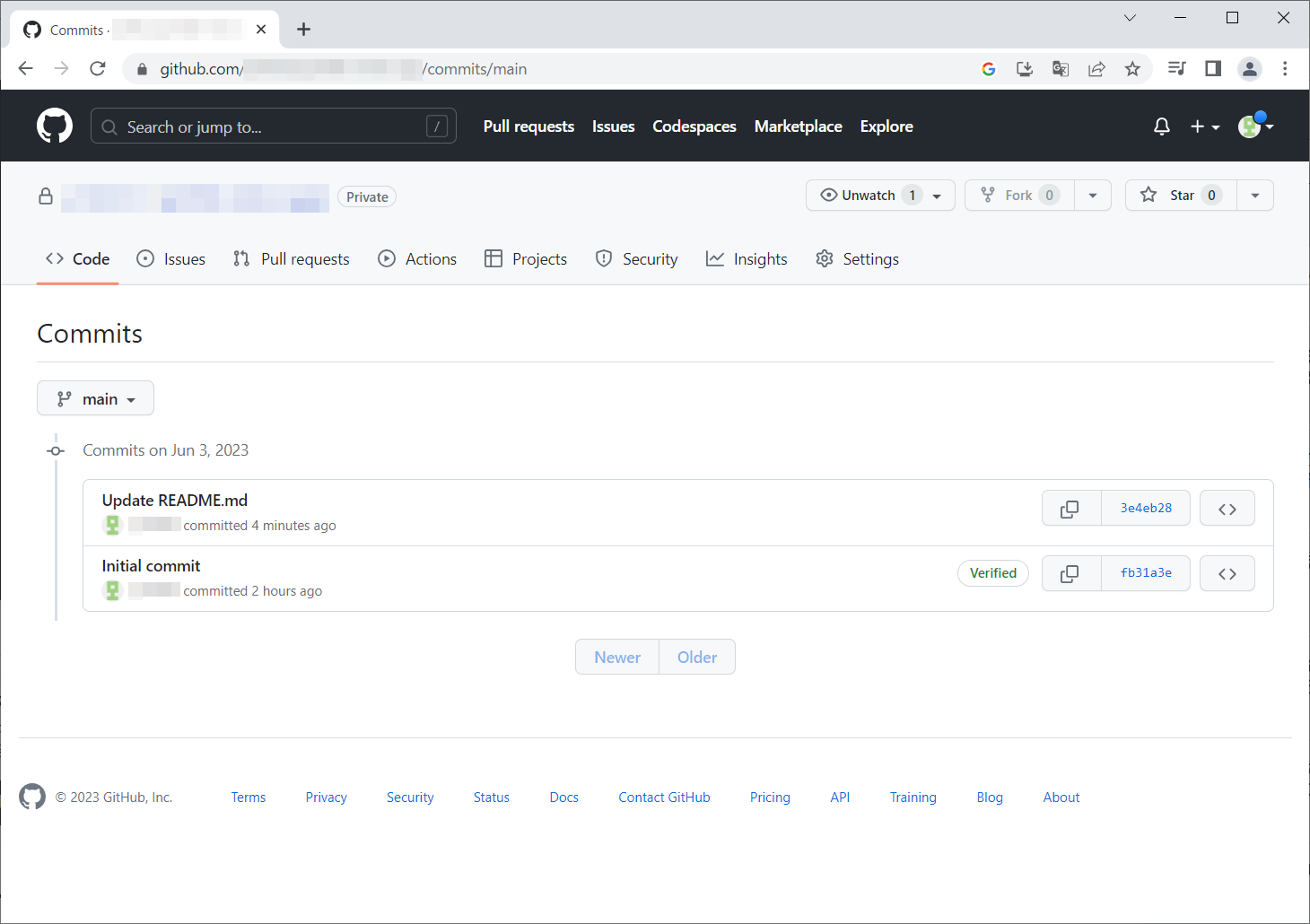Copy the full SHA for 3e4eb28

[x=1070, y=509]
